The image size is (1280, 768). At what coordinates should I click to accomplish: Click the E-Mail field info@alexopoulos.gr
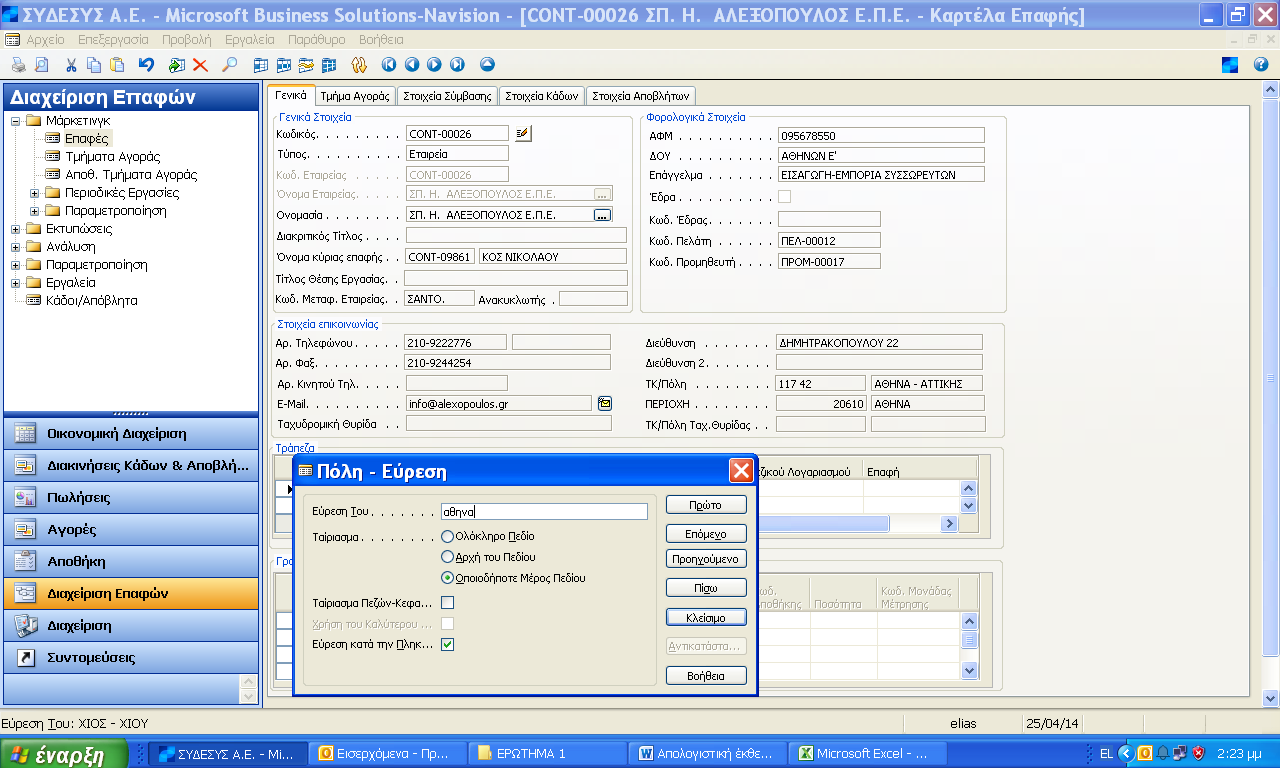click(498, 403)
